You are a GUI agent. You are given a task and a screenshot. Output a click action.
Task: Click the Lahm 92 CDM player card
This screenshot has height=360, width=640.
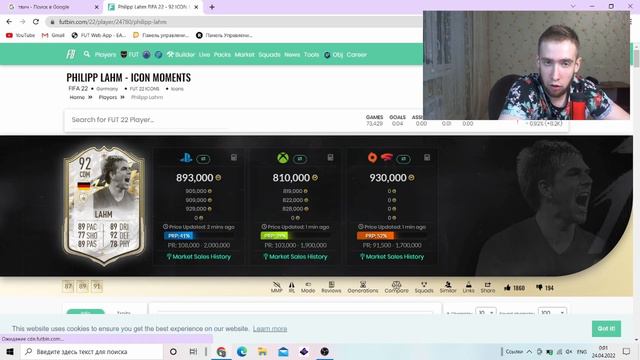coord(104,206)
